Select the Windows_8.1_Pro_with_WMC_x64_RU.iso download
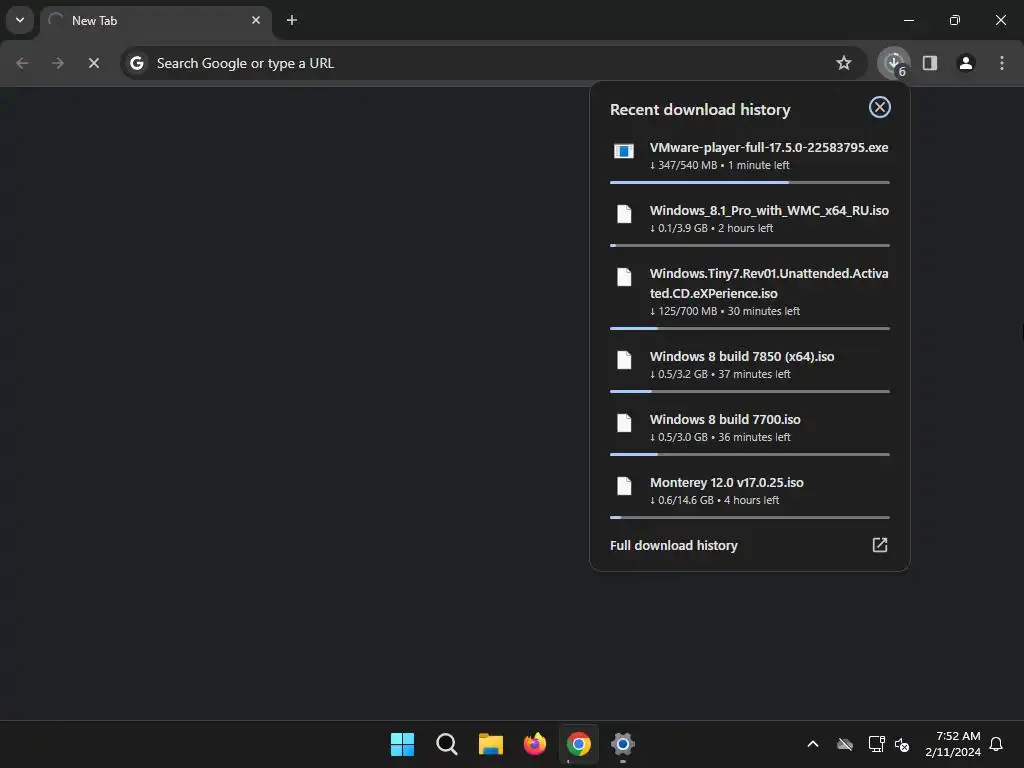Image resolution: width=1024 pixels, height=768 pixels. [x=769, y=210]
